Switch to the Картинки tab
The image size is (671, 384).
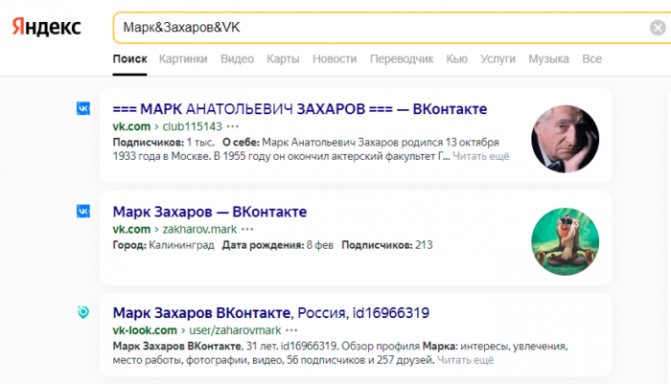pos(183,59)
